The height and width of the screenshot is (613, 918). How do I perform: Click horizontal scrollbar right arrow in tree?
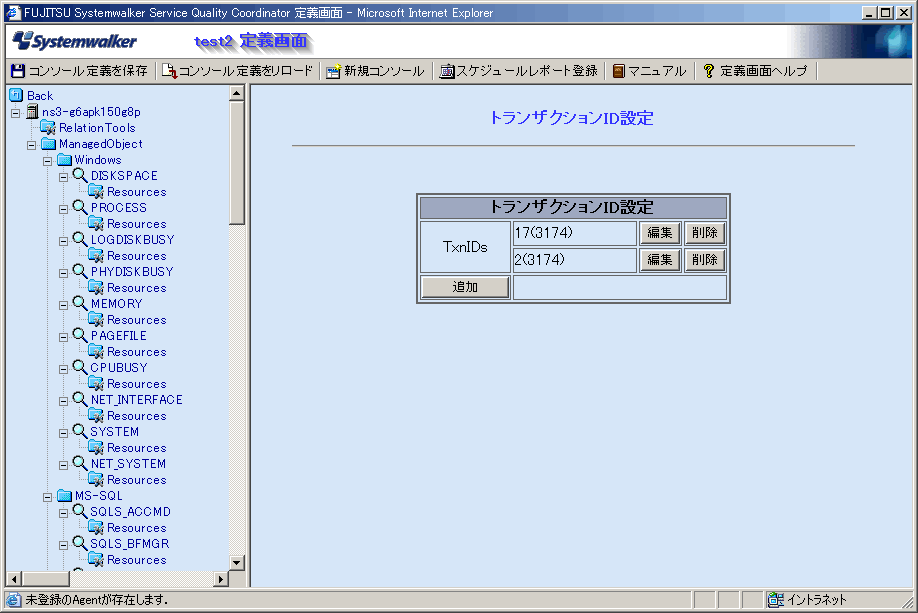221,579
